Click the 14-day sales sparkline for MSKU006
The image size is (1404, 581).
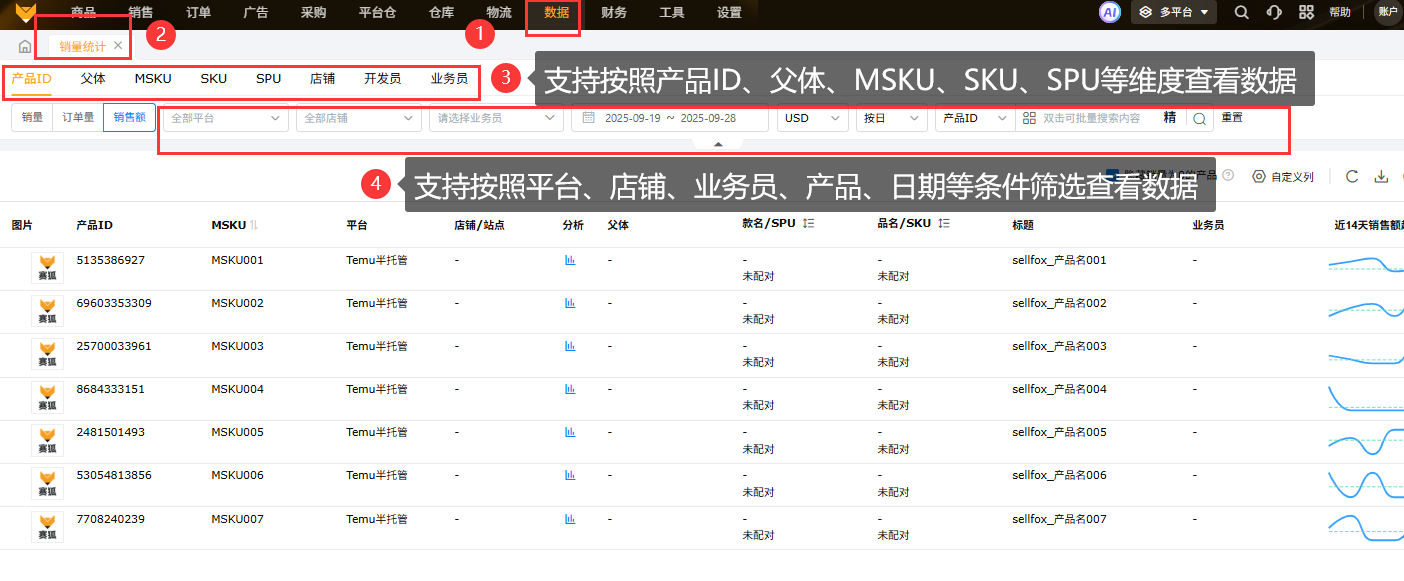pos(1365,485)
